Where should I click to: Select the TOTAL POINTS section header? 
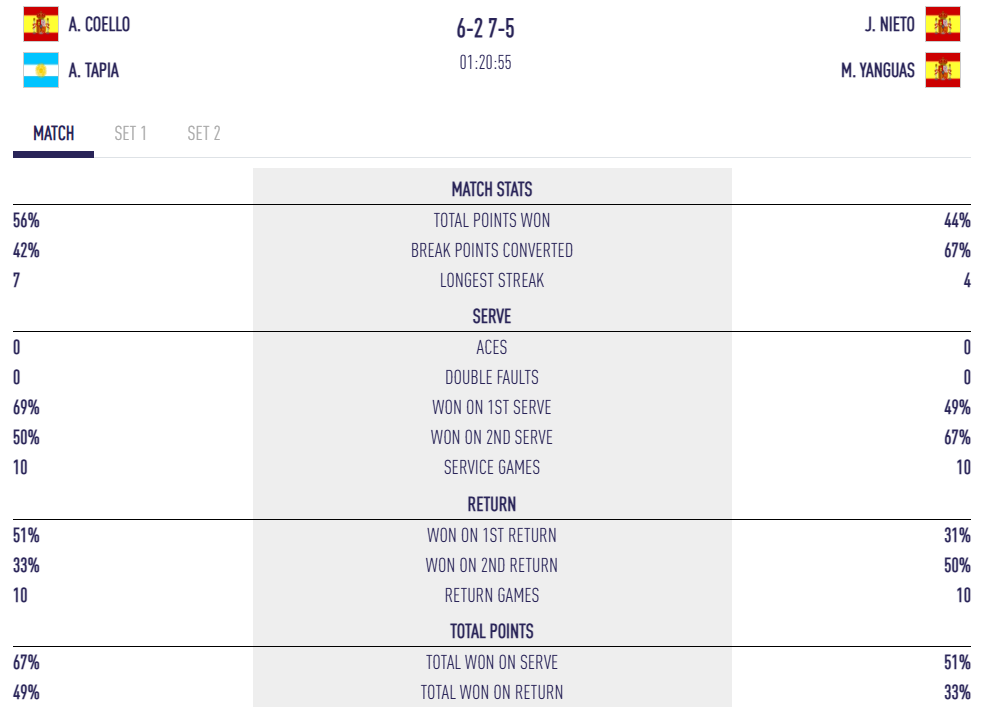(x=492, y=631)
